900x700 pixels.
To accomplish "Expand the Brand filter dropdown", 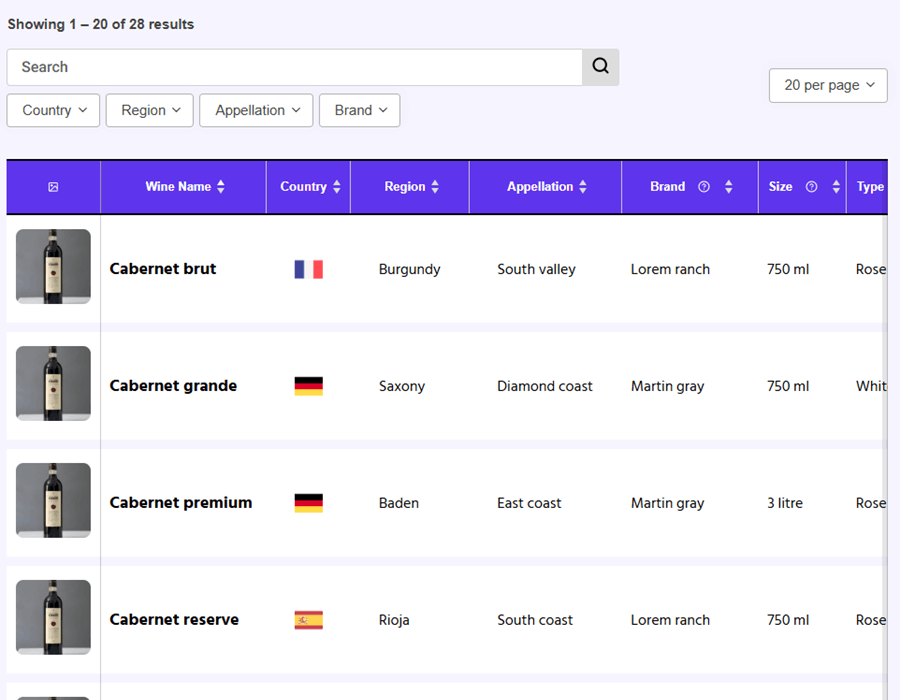I will (360, 110).
